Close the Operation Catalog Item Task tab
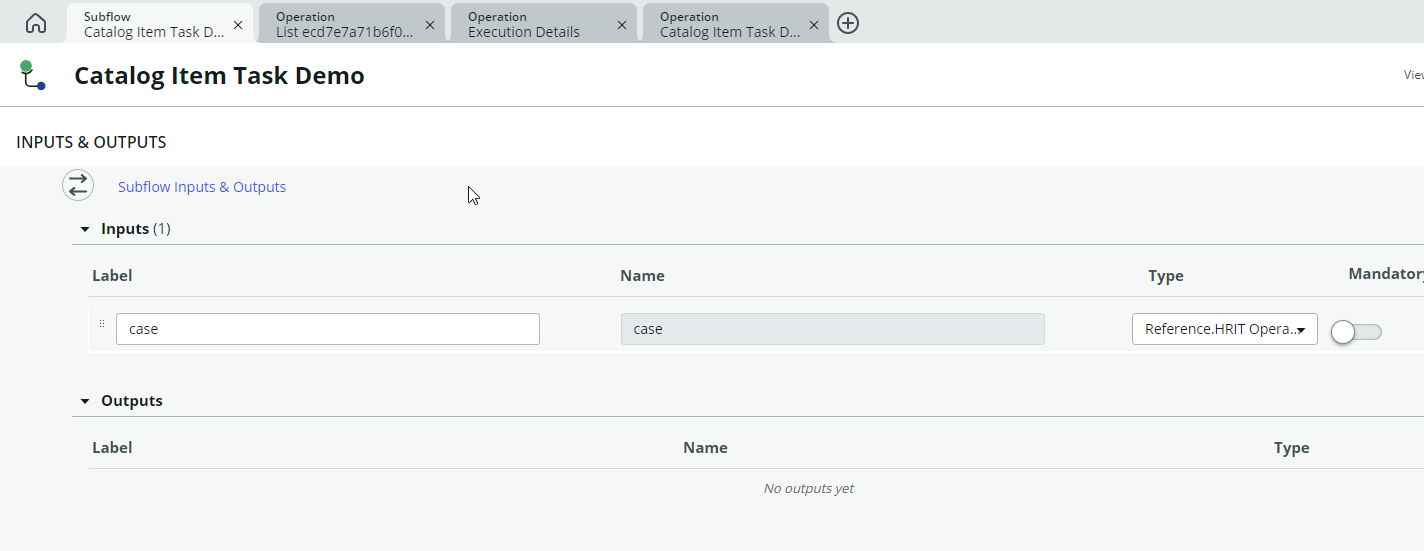Viewport: 1424px width, 551px height. point(813,24)
